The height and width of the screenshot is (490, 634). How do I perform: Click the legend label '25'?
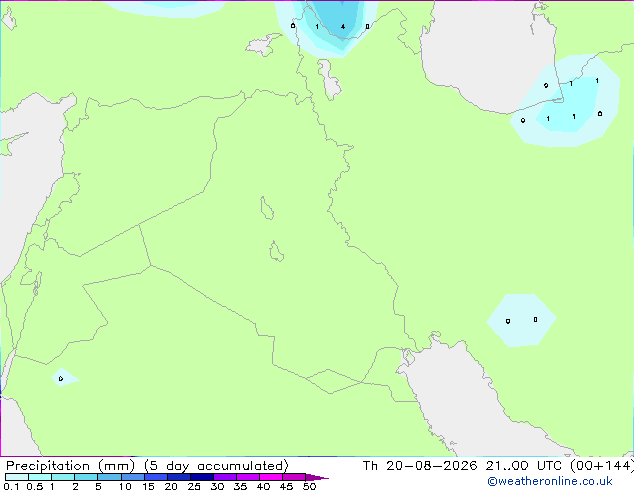(x=194, y=486)
